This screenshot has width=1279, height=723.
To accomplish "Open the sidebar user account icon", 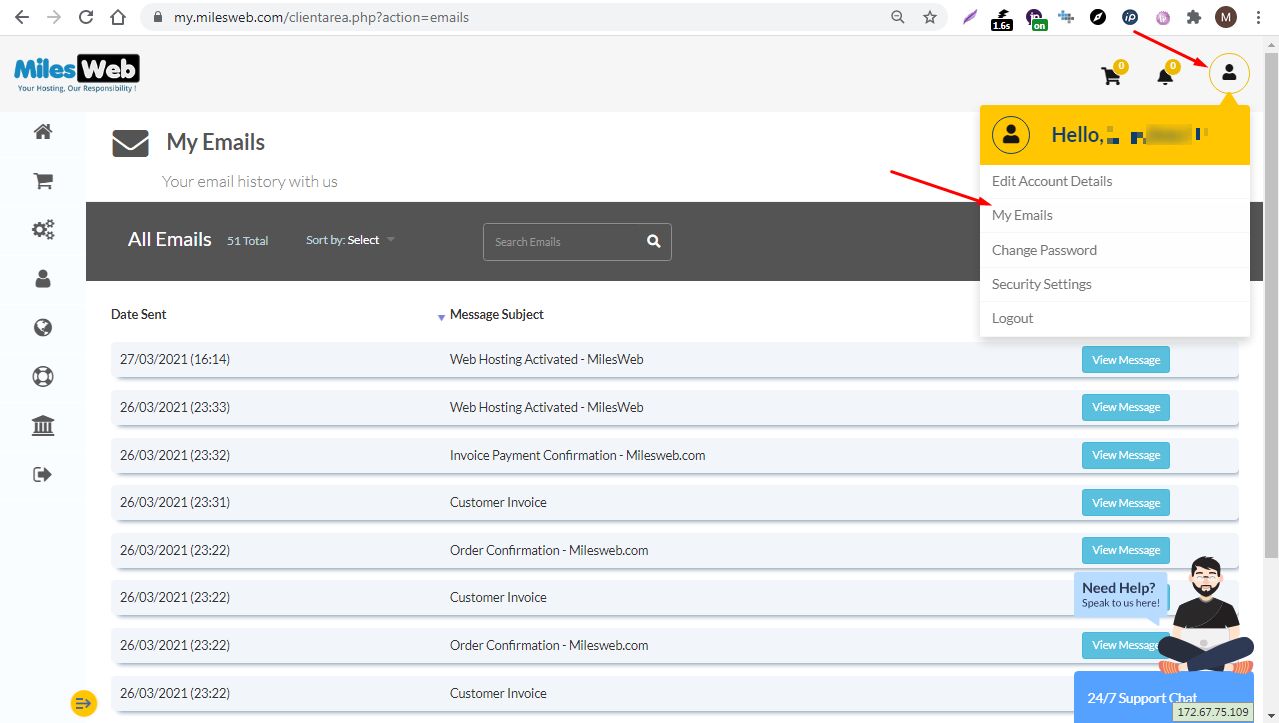I will pos(43,279).
